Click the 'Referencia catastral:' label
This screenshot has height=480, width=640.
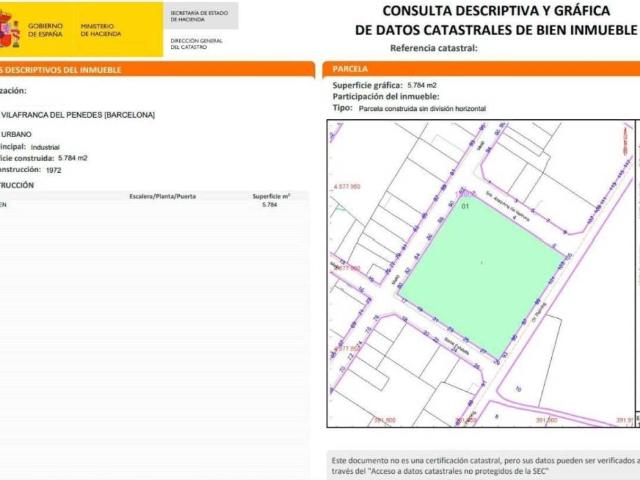click(433, 48)
